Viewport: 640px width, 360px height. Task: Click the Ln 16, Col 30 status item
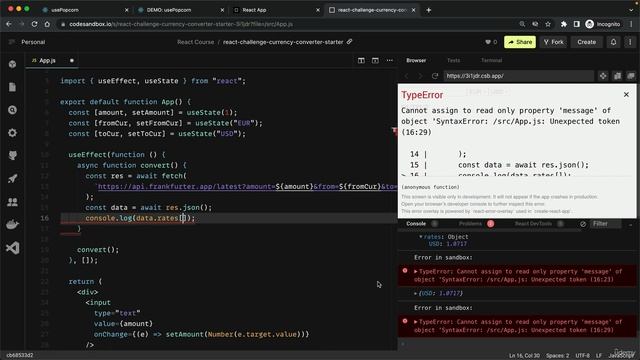(524, 356)
